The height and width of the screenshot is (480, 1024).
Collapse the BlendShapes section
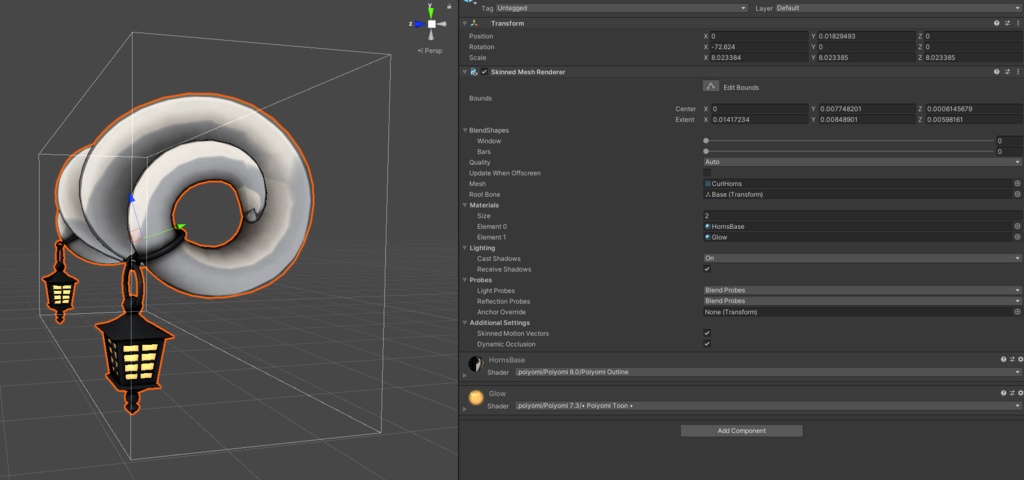tap(464, 131)
